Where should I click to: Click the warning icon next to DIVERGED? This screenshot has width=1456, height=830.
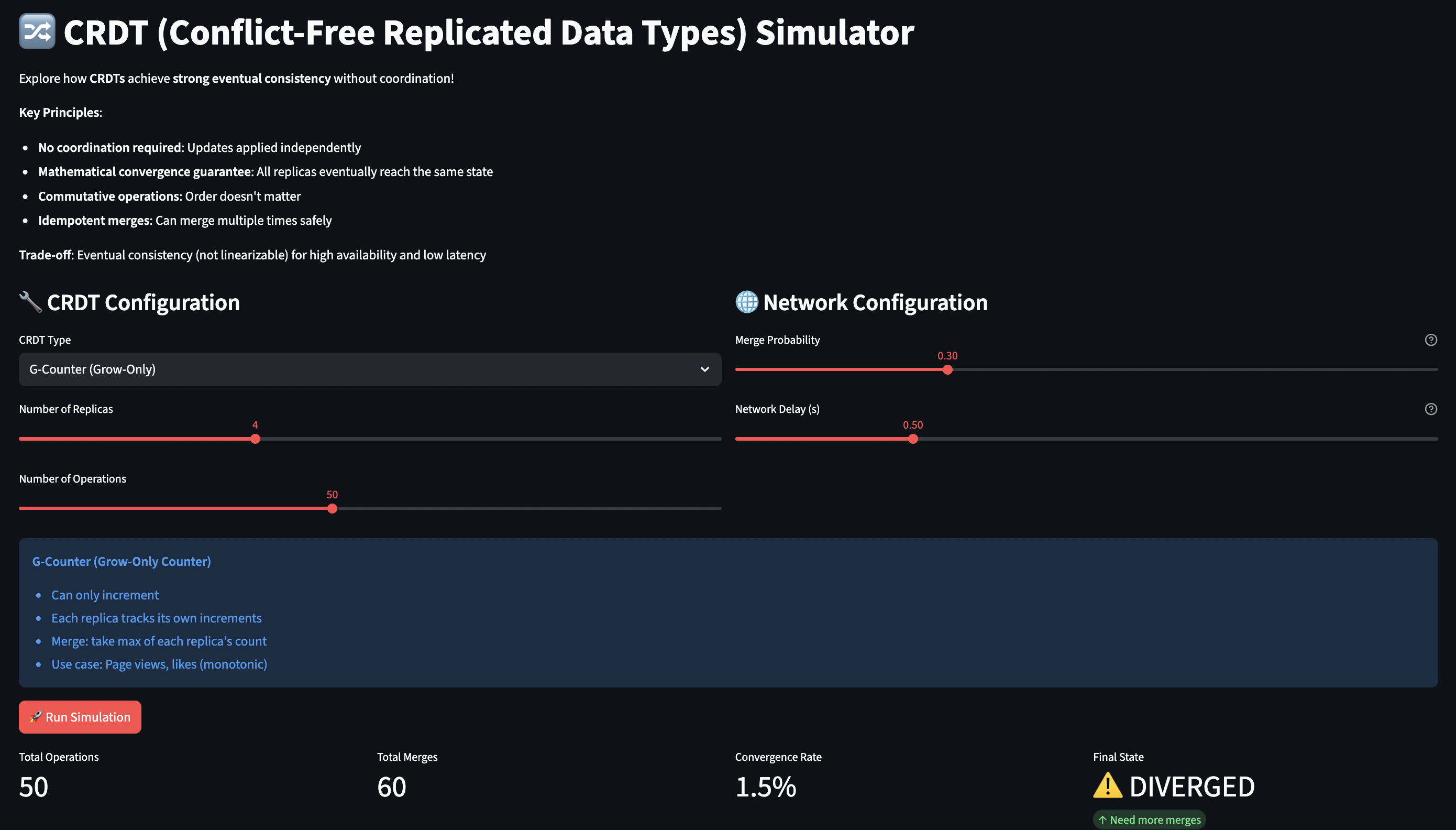(1107, 785)
